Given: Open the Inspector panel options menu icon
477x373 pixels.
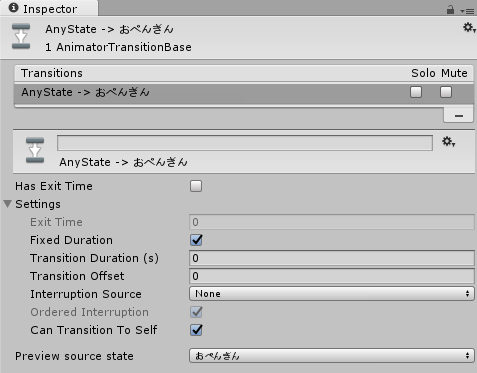Looking at the screenshot, I should [467, 11].
